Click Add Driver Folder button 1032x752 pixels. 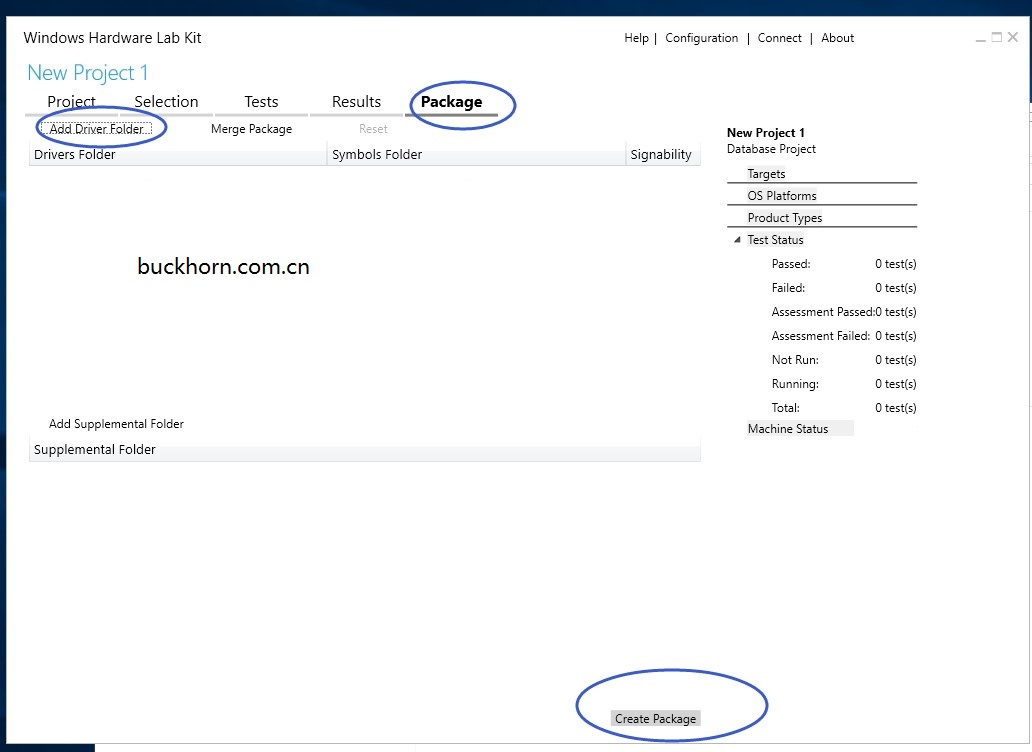click(96, 129)
